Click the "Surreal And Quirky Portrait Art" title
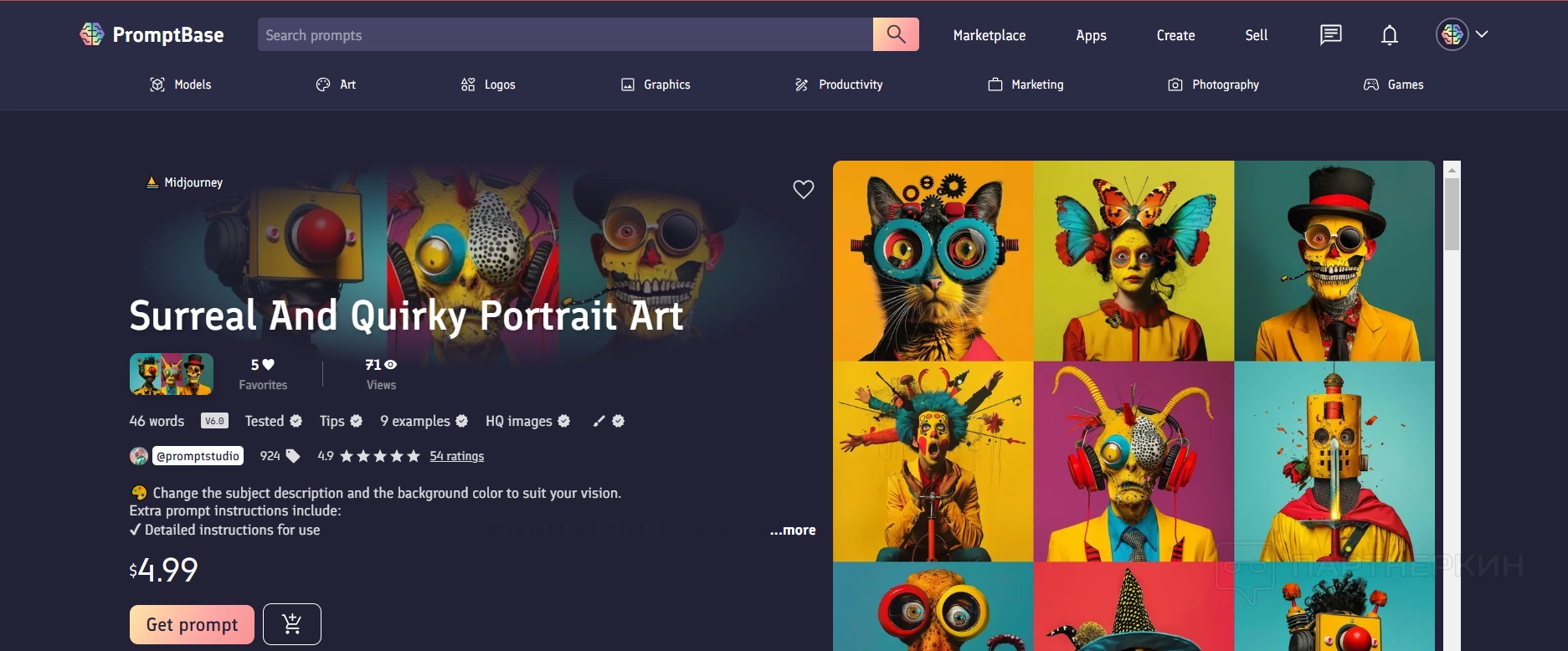Image resolution: width=1568 pixels, height=651 pixels. click(x=407, y=316)
